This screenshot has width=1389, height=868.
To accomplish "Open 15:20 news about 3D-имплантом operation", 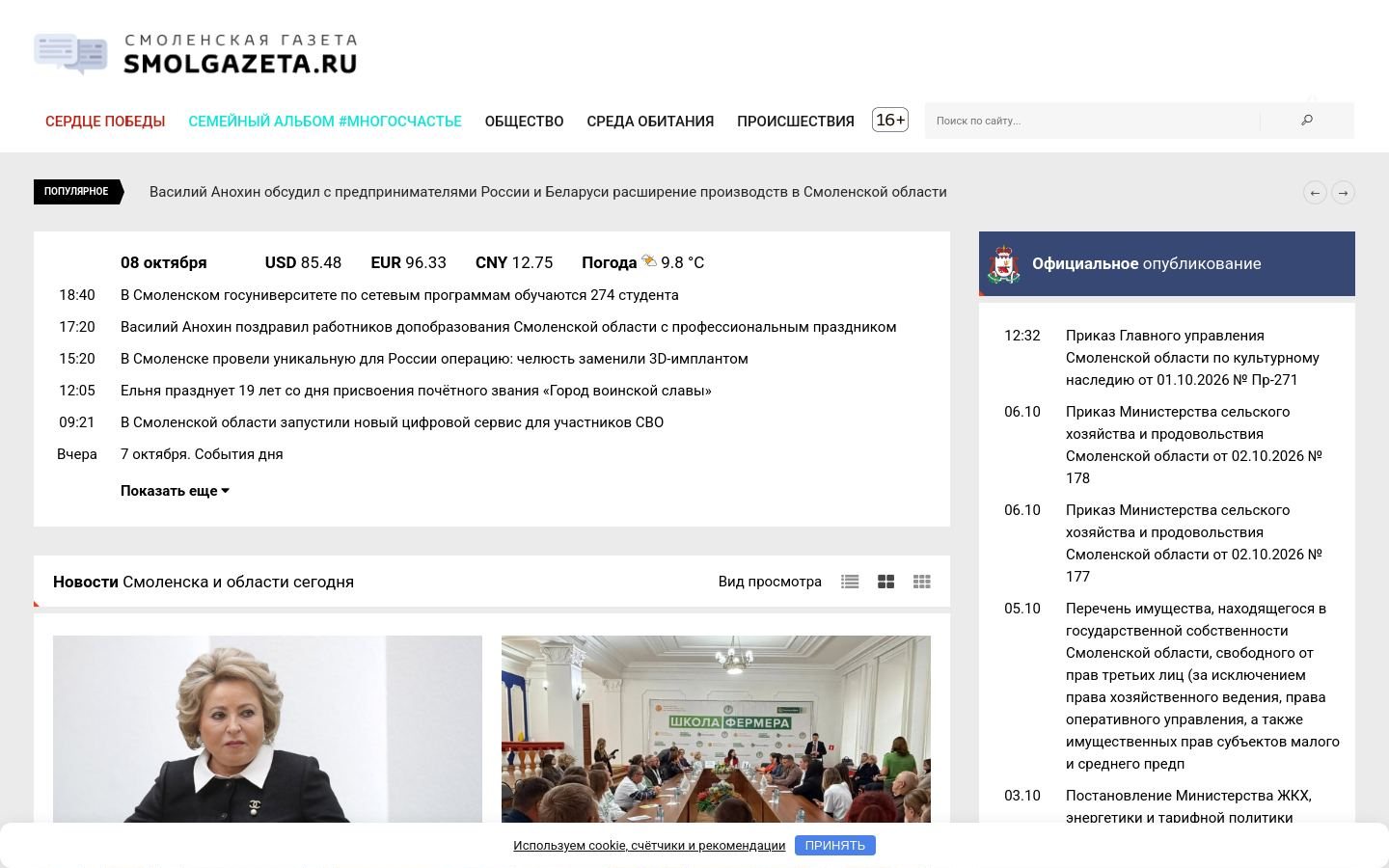I will (x=434, y=359).
